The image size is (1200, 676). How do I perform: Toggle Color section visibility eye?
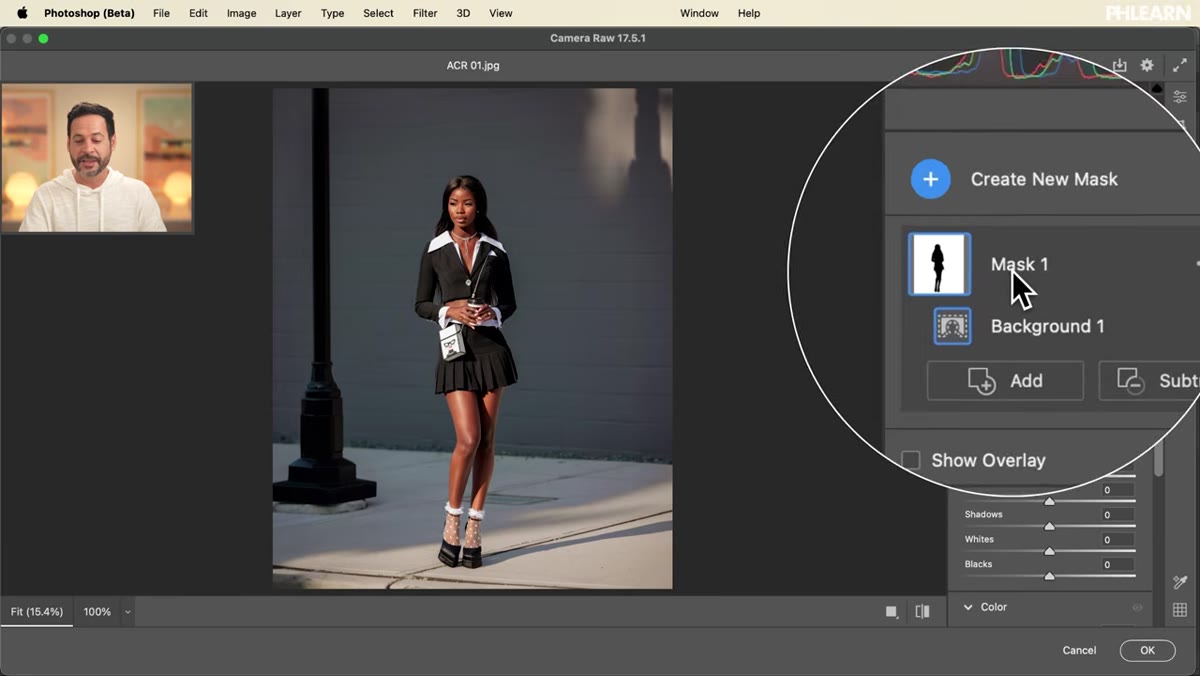click(x=1137, y=607)
